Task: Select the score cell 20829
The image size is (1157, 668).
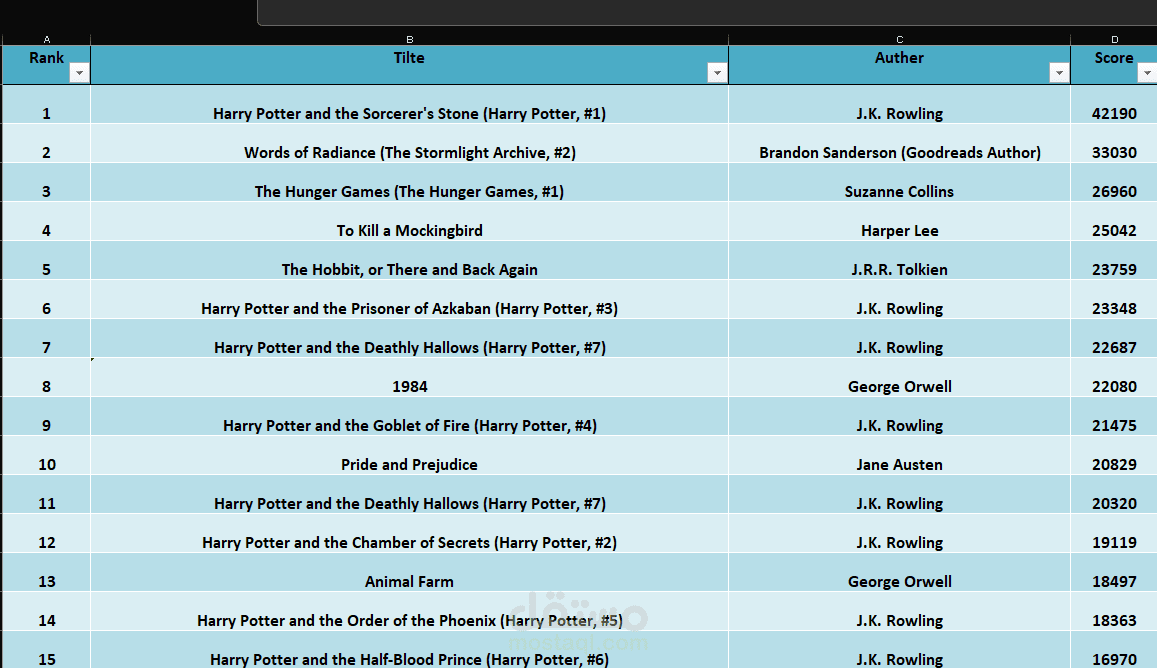Action: click(x=1114, y=456)
